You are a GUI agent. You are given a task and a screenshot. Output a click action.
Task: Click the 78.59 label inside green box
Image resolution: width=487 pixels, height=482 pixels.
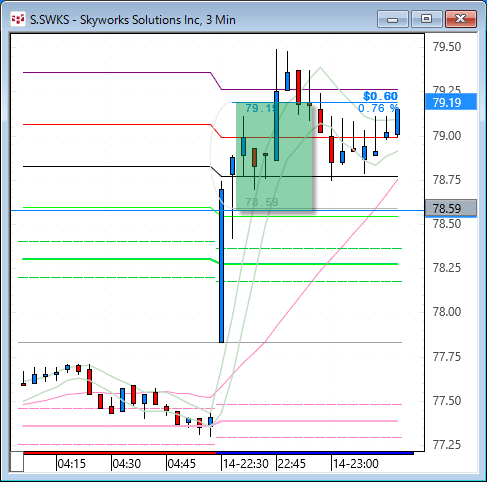262,202
